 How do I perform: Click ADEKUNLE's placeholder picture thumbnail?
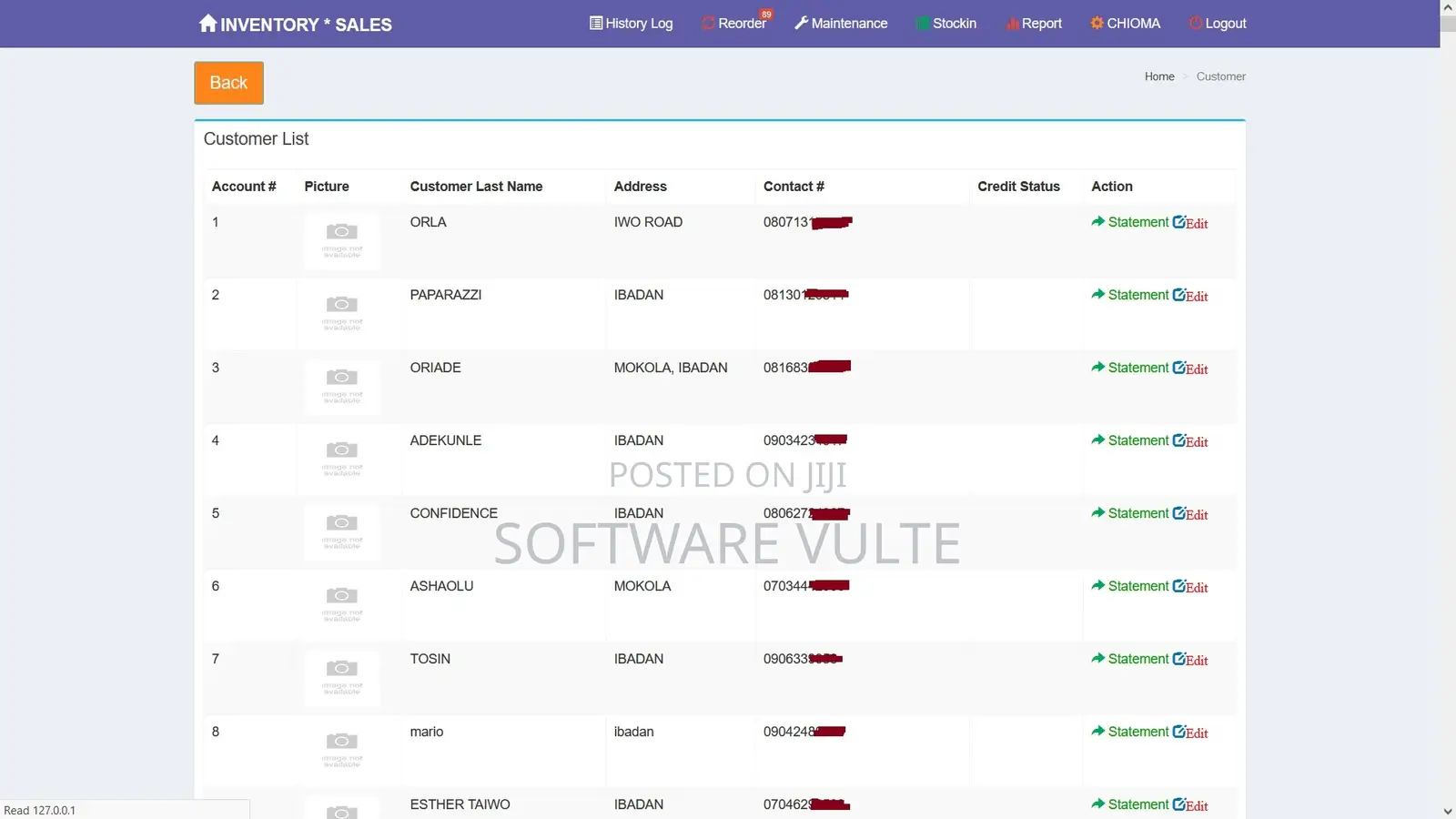coord(342,460)
